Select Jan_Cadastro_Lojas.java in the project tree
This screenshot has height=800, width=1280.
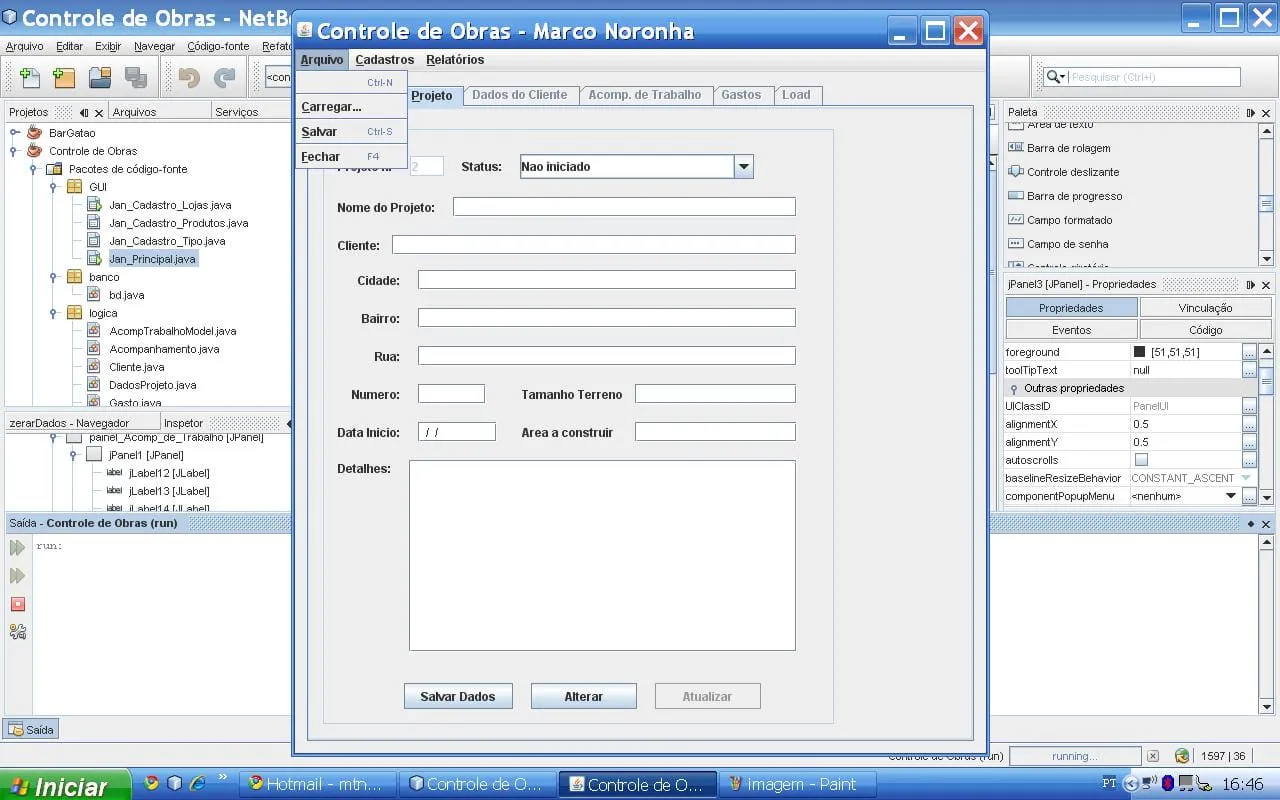point(170,205)
